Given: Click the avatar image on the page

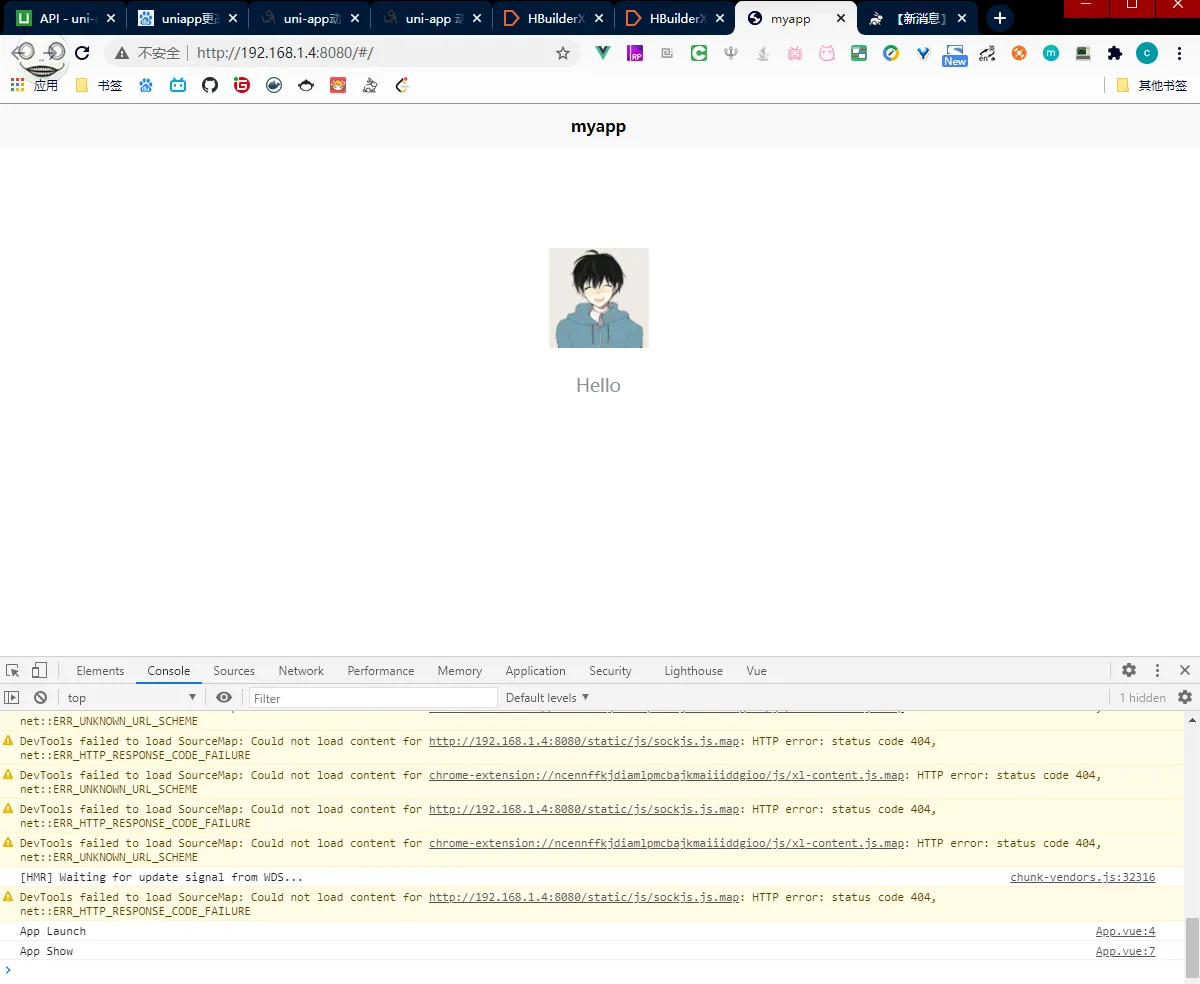Looking at the screenshot, I should 598,298.
